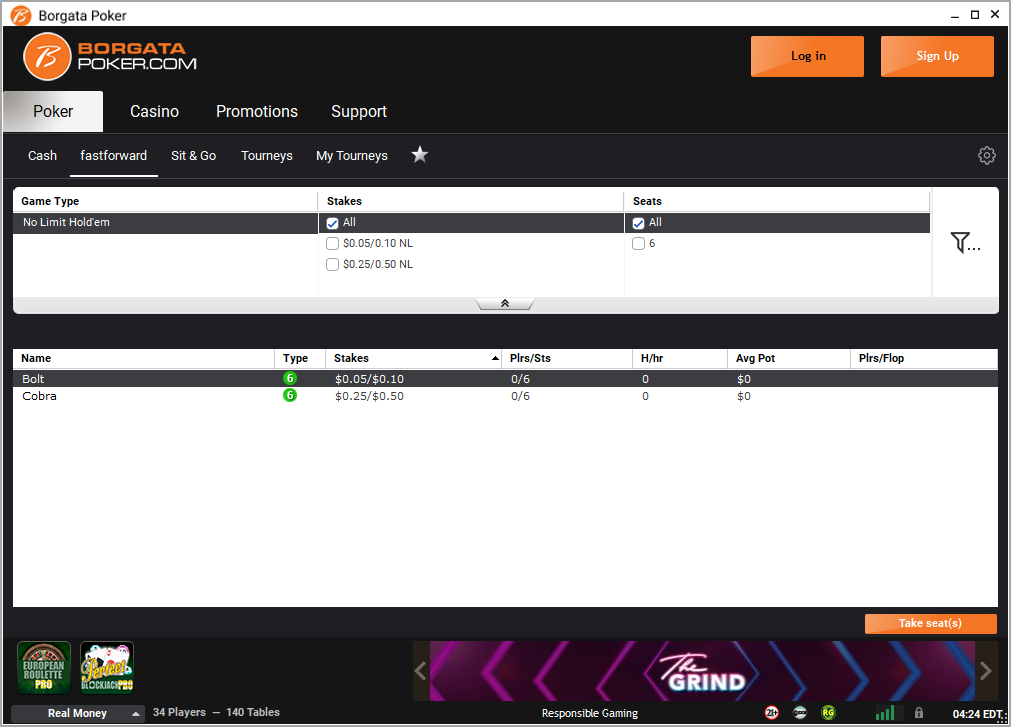Click the green 6-max icon for Bolt
1011x727 pixels.
(290, 378)
